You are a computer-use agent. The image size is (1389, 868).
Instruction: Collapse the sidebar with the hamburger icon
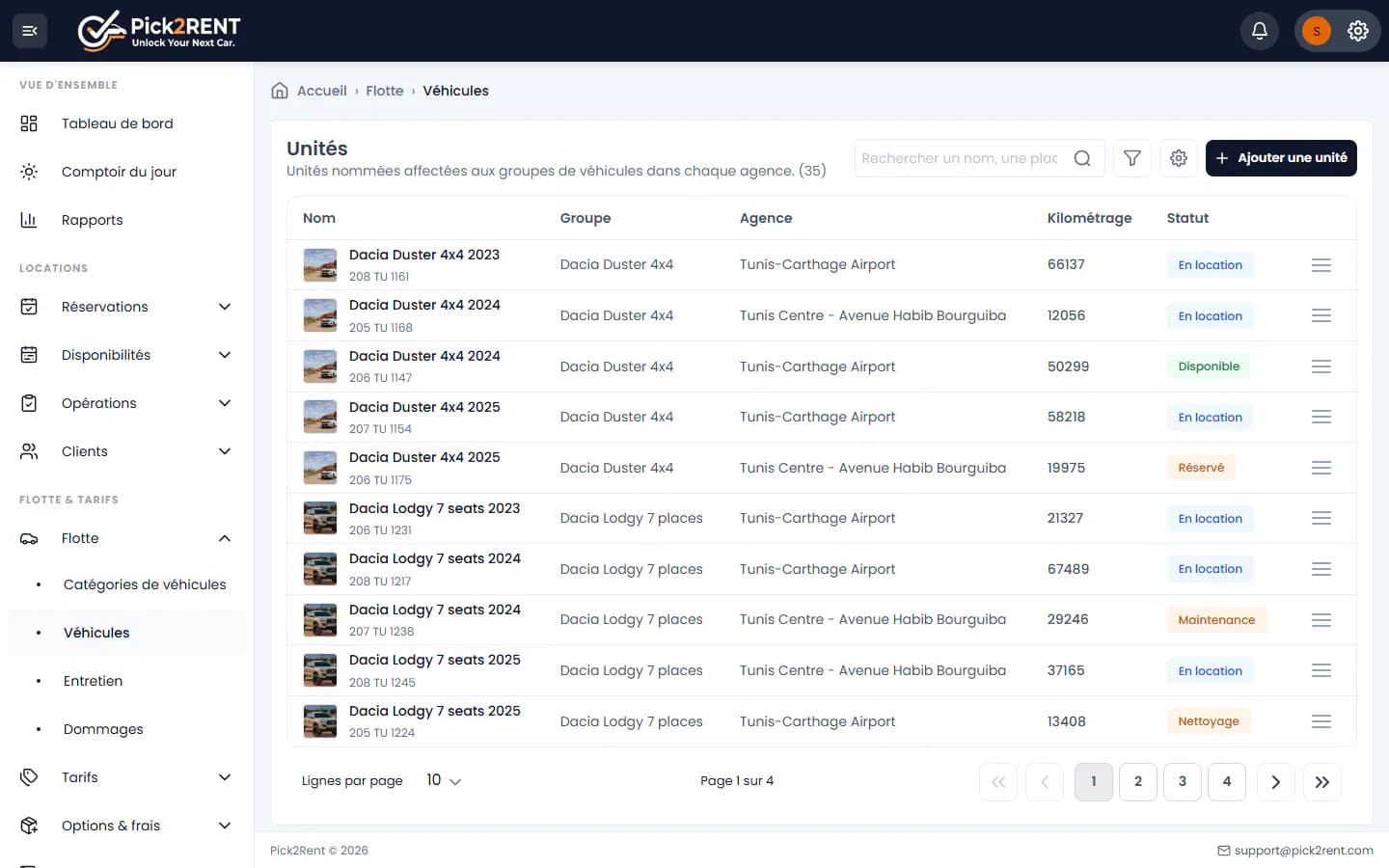point(30,31)
